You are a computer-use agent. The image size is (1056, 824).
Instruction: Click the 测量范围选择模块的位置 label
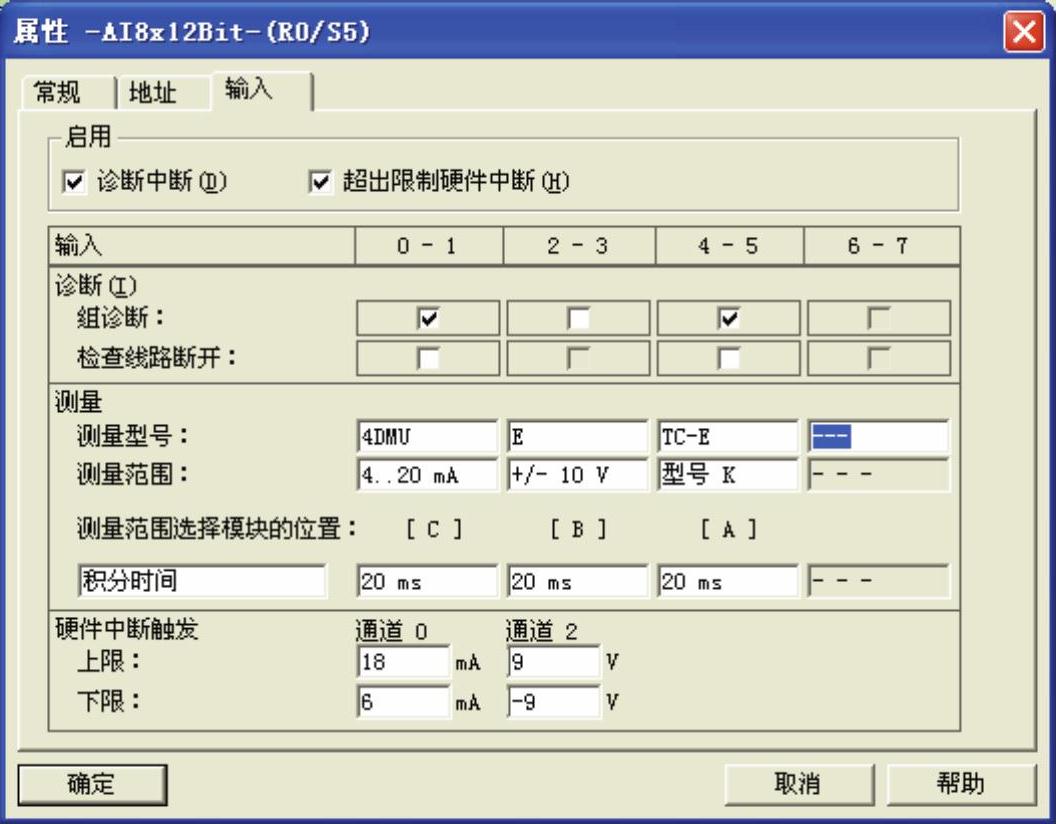tap(216, 530)
